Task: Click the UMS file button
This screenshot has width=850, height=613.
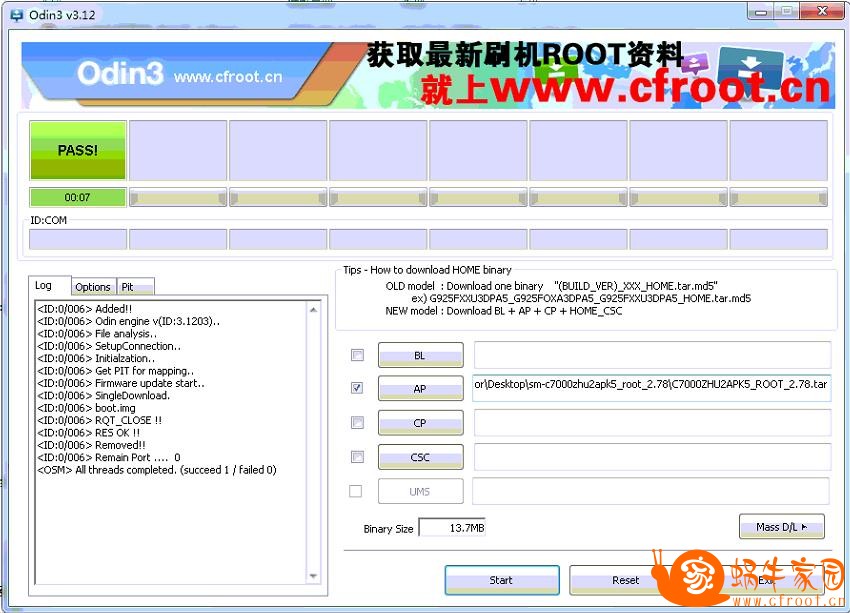Action: coord(421,491)
